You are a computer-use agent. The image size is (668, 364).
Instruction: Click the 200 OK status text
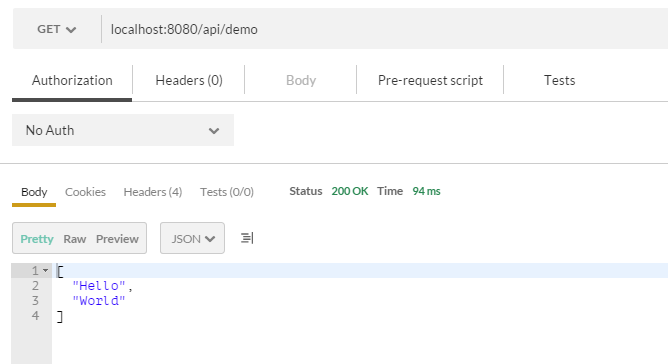(x=350, y=191)
